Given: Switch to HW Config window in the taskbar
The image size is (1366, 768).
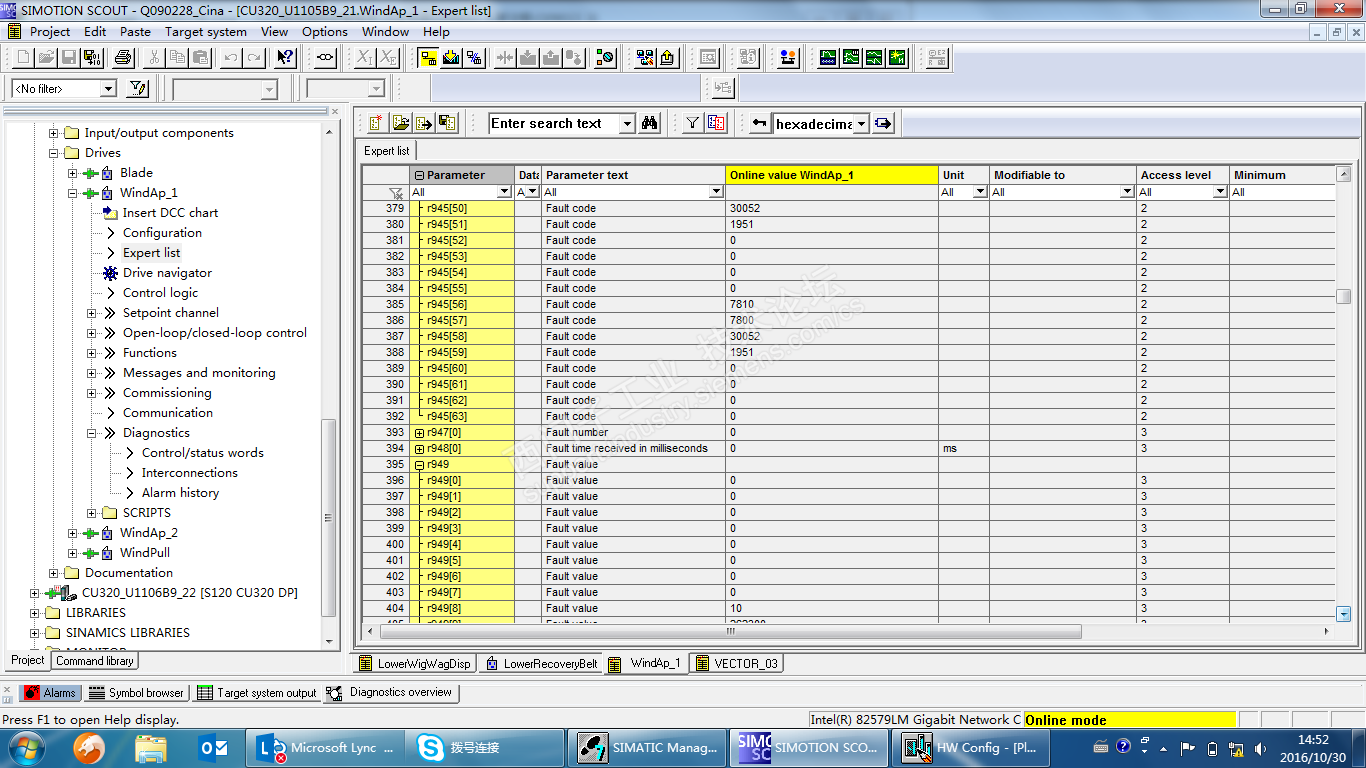Looking at the screenshot, I should coord(971,747).
